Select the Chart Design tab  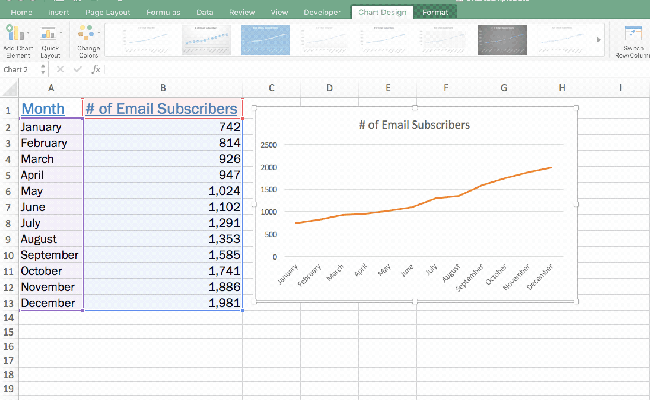[x=382, y=12]
